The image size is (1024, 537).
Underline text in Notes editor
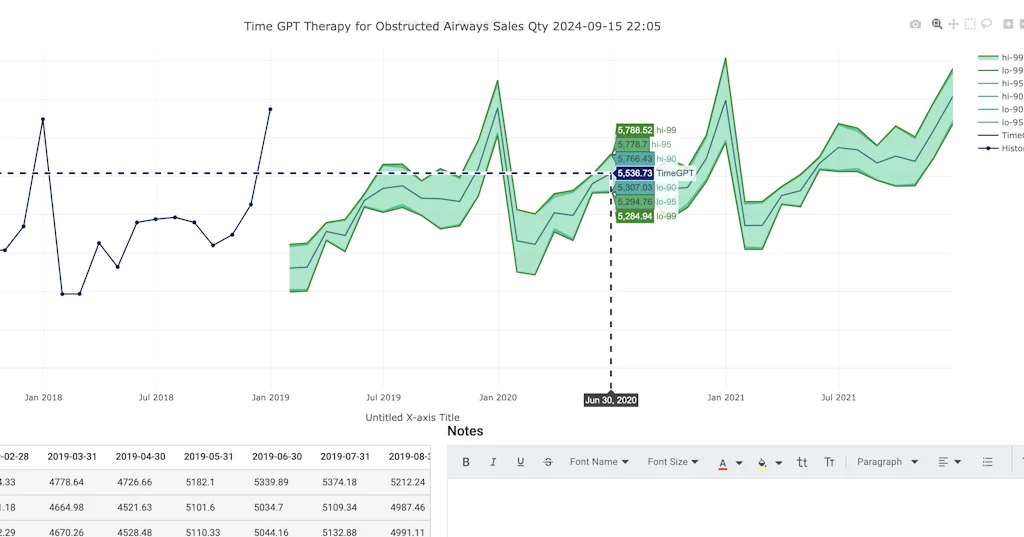coord(520,462)
